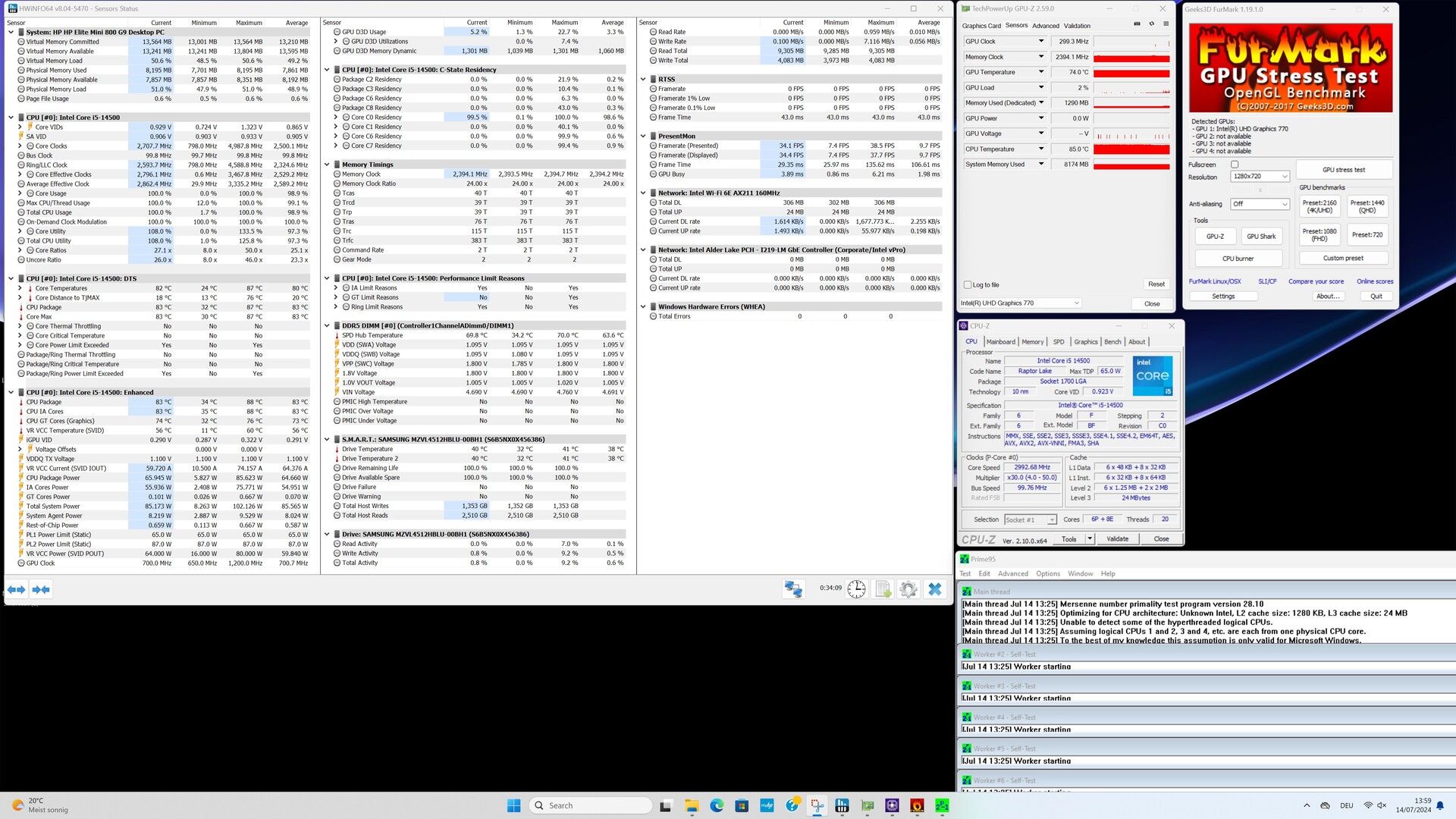Viewport: 1456px width, 819px height.
Task: Open Snipping Tool from taskbar
Action: [x=817, y=805]
